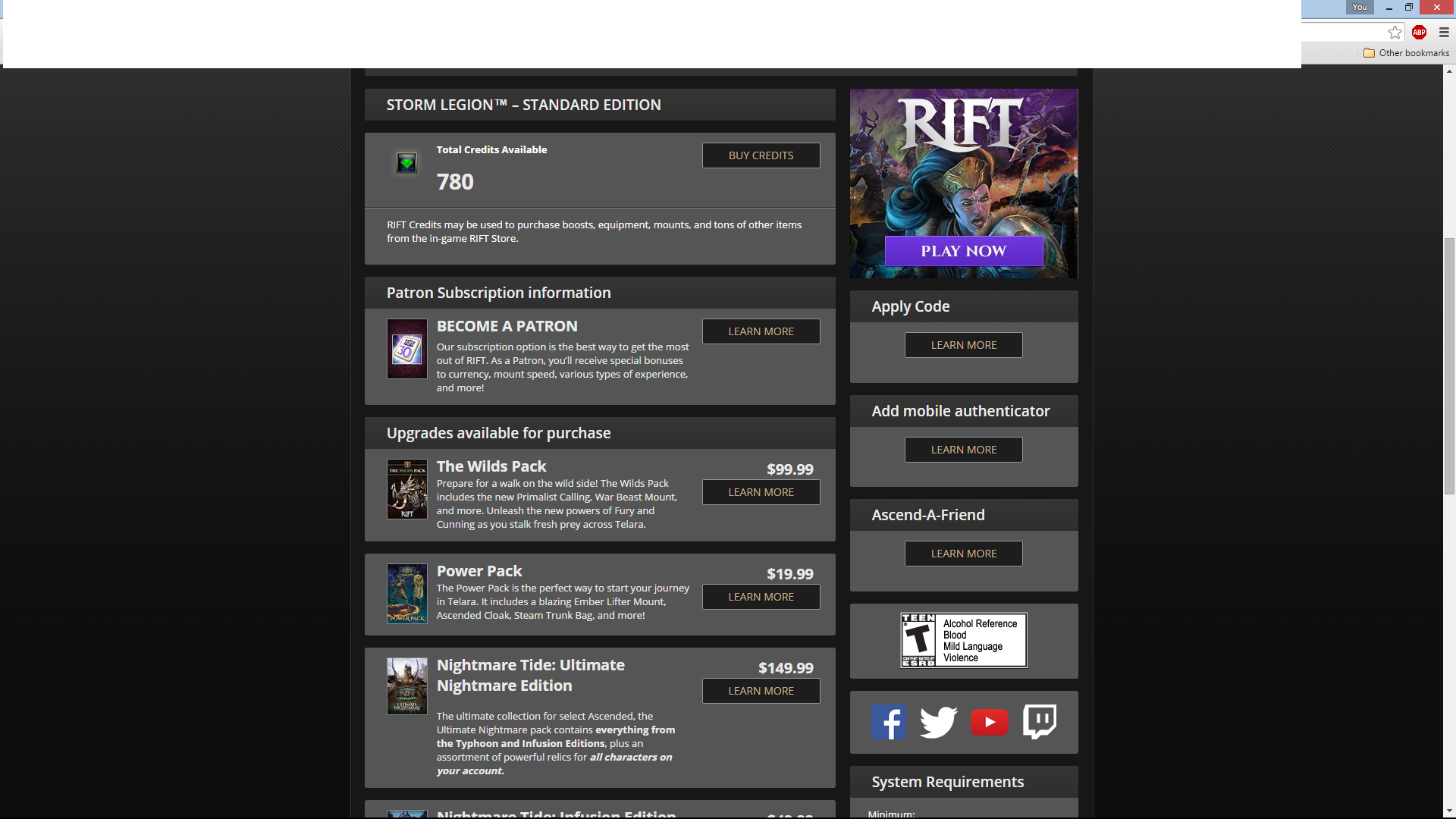Click the scrollbar up arrow

coord(1449,71)
